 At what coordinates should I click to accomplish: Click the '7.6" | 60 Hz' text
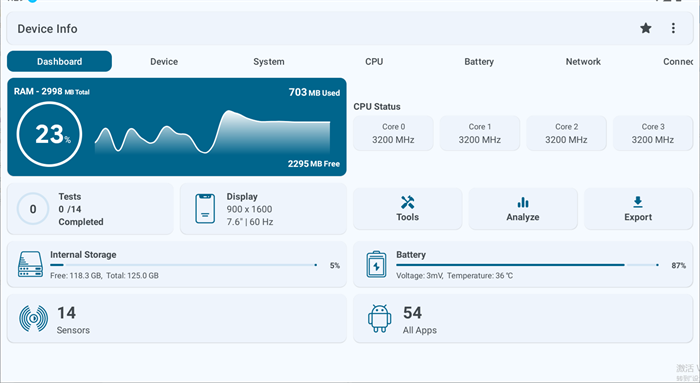[250, 222]
